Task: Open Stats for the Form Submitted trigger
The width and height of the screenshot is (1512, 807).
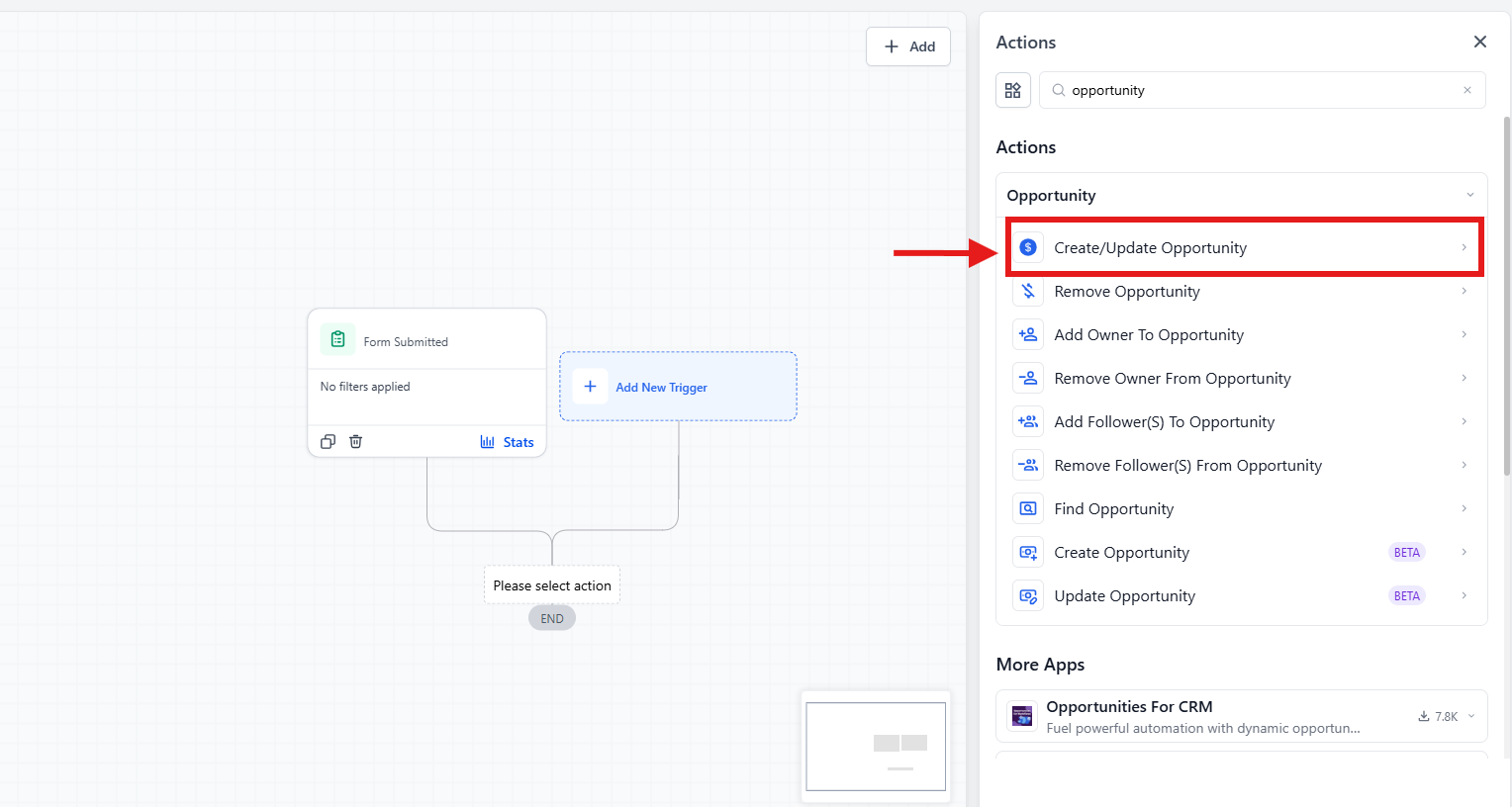Action: click(x=507, y=442)
